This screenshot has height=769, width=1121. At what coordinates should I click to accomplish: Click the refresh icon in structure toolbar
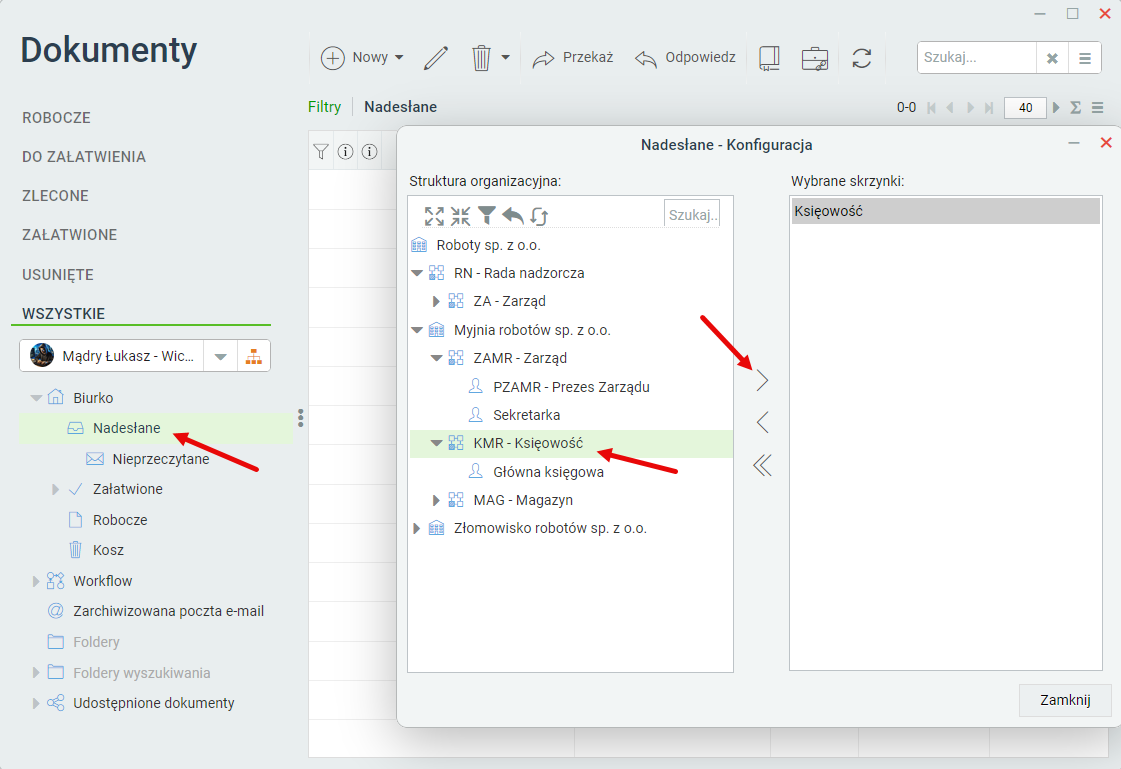(x=539, y=216)
